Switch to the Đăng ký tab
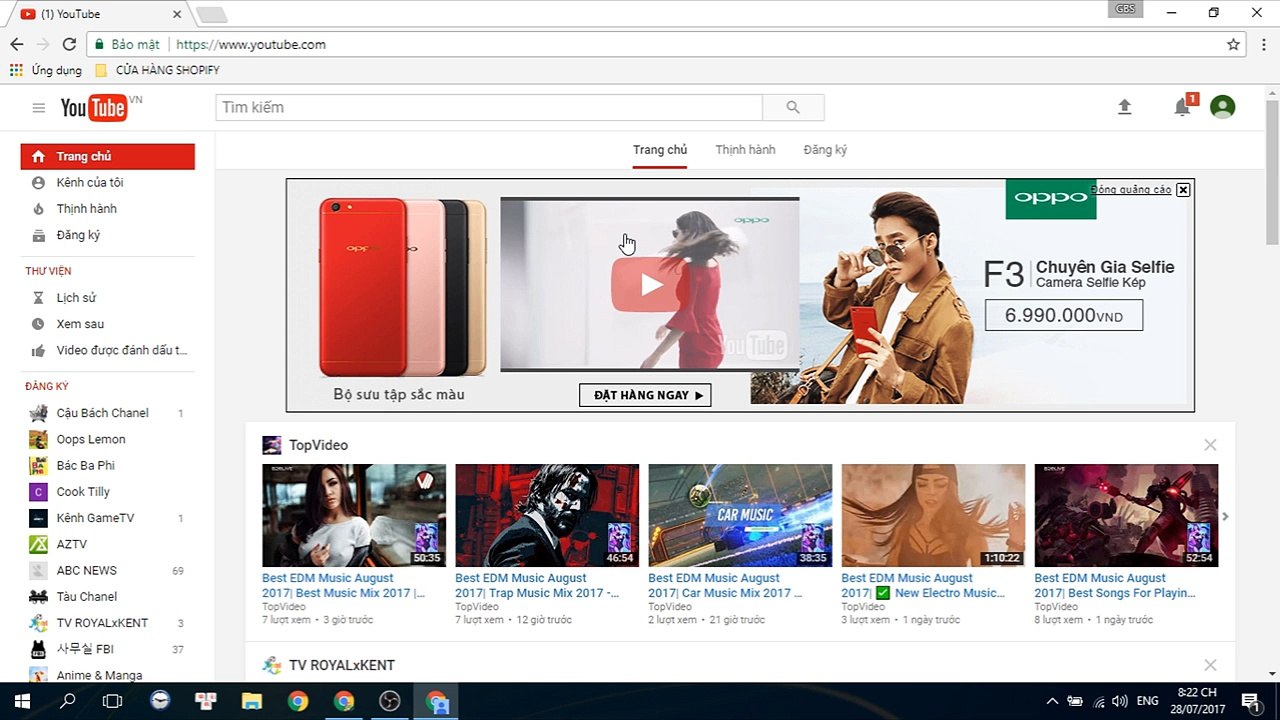 (x=825, y=150)
